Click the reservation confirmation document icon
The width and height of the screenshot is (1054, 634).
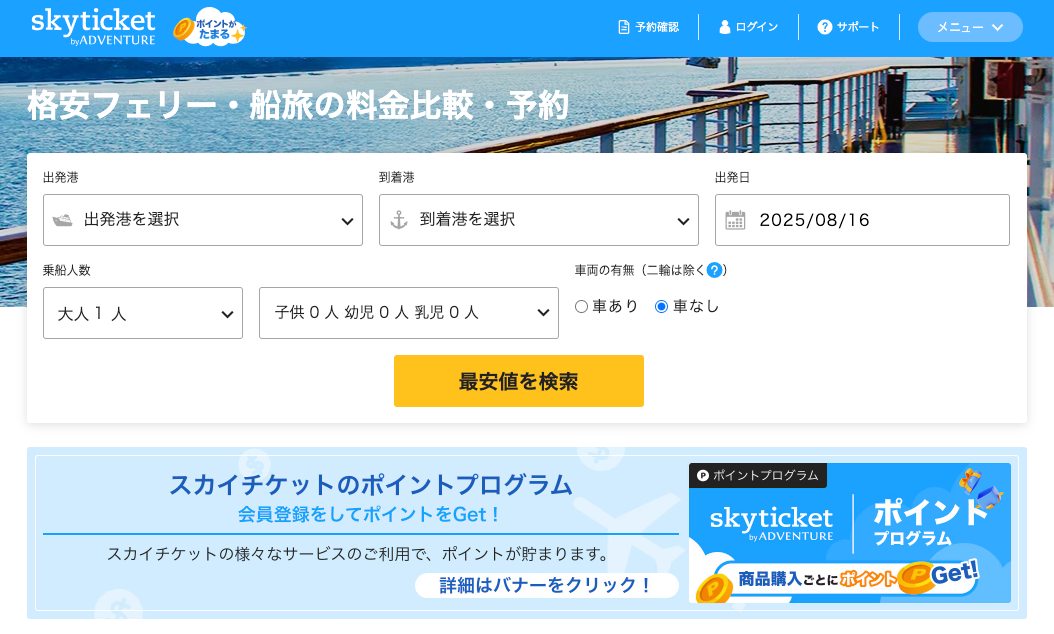(624, 27)
